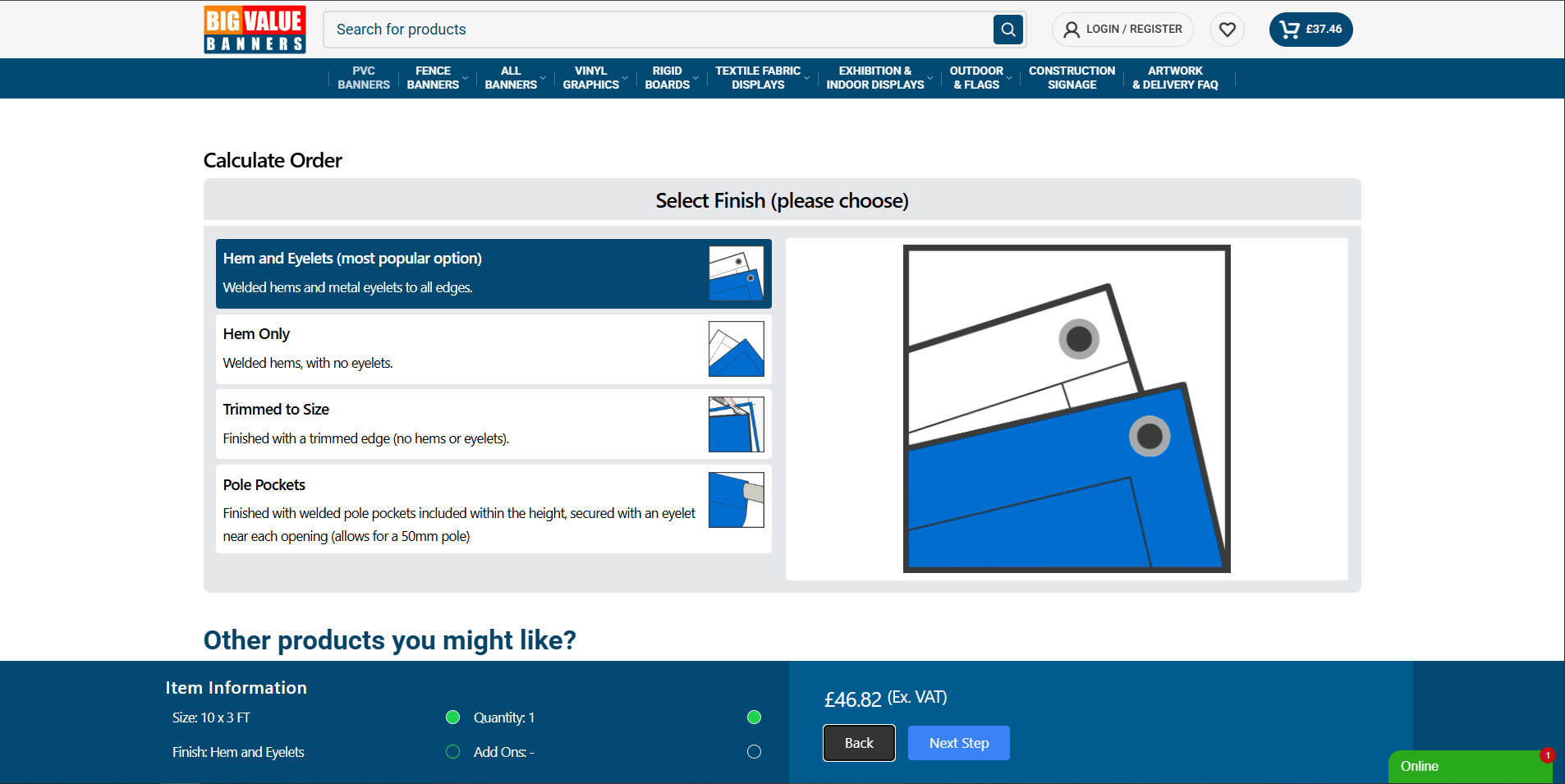Open the shopping cart showing £37.46
Viewport: 1565px width, 784px height.
click(x=1310, y=30)
